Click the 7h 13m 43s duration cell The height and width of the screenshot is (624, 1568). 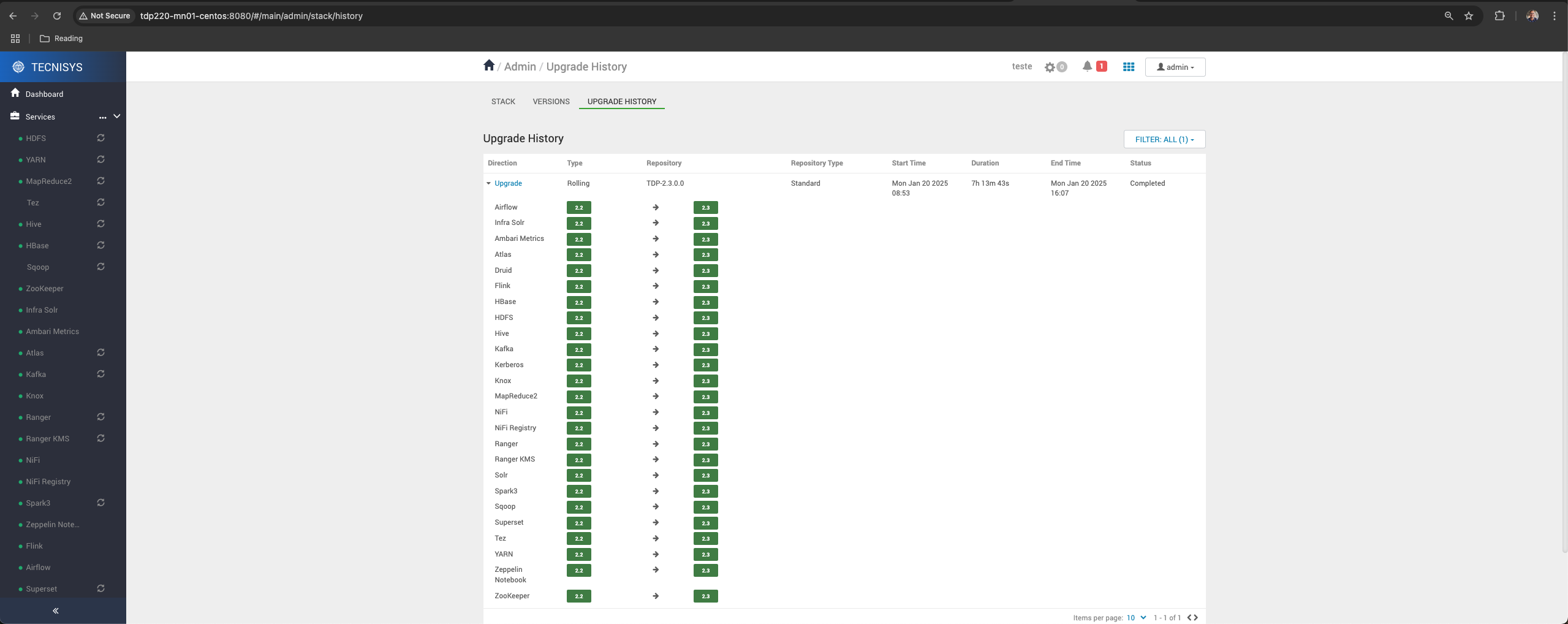tap(990, 183)
